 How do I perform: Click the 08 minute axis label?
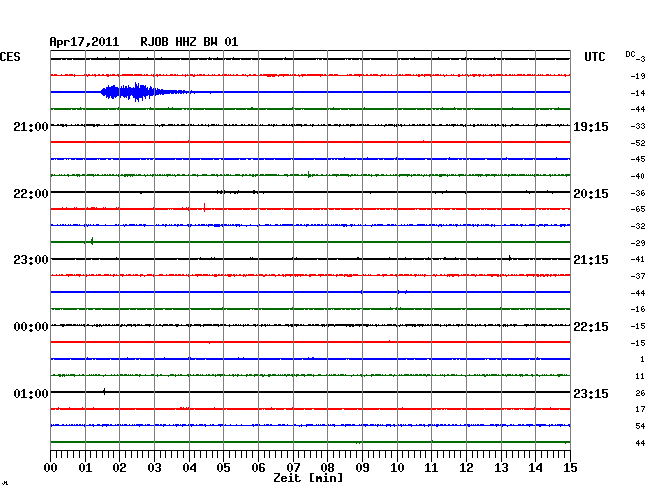click(327, 467)
